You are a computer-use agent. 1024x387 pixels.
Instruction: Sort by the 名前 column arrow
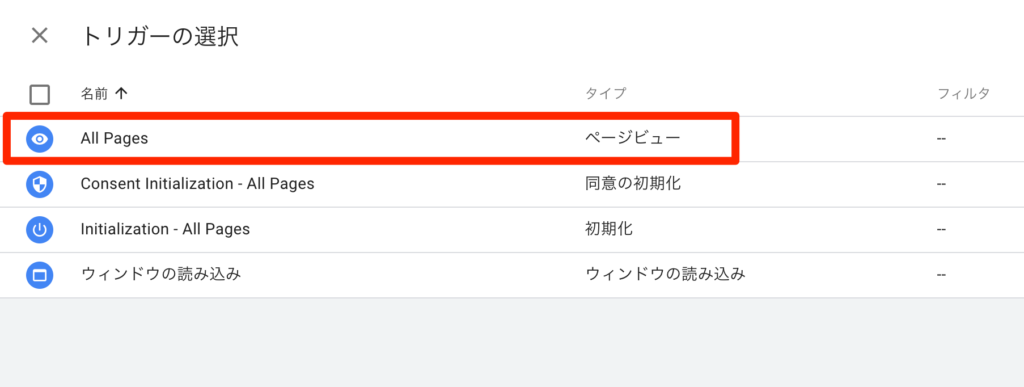(120, 93)
